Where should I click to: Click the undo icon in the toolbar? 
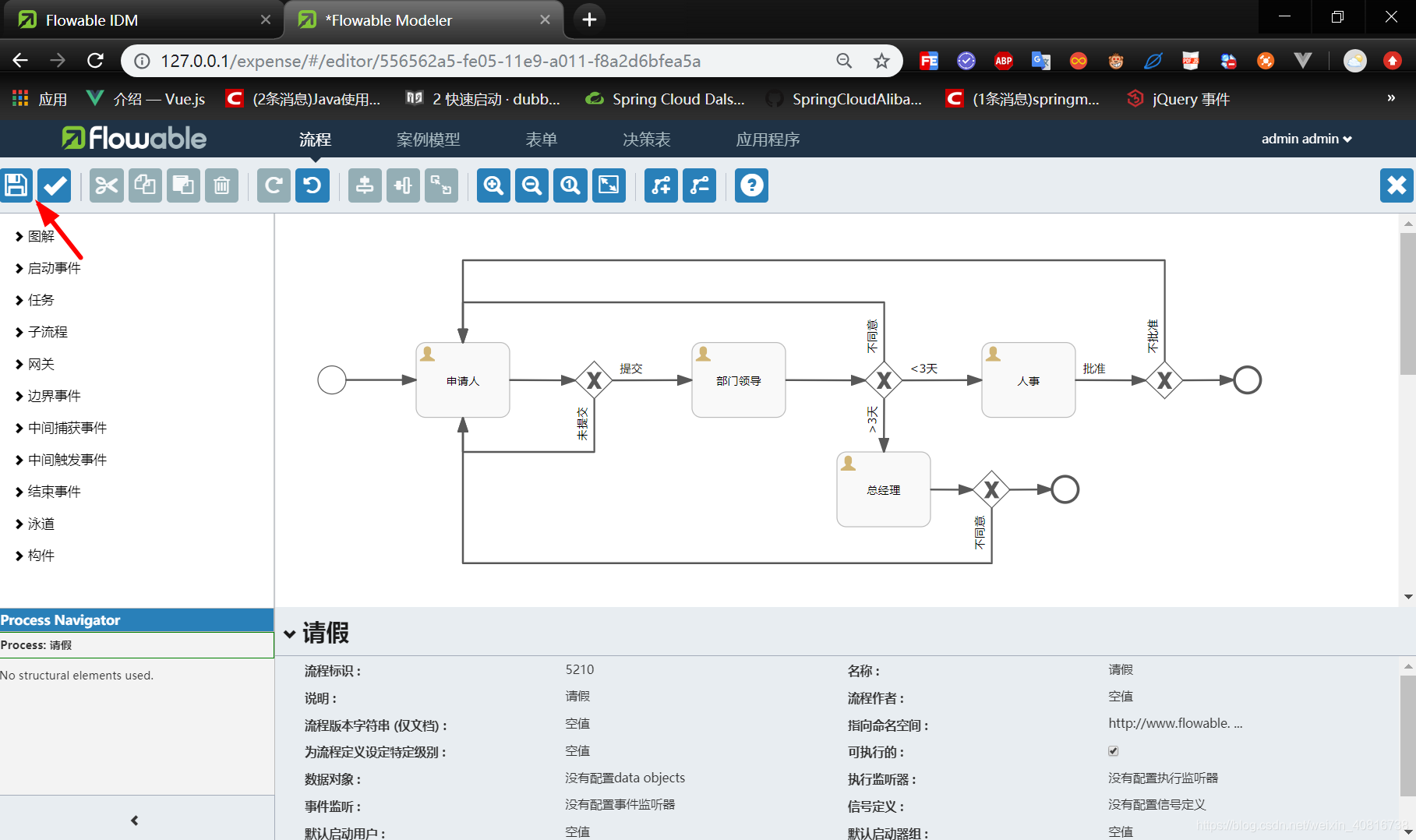(313, 185)
